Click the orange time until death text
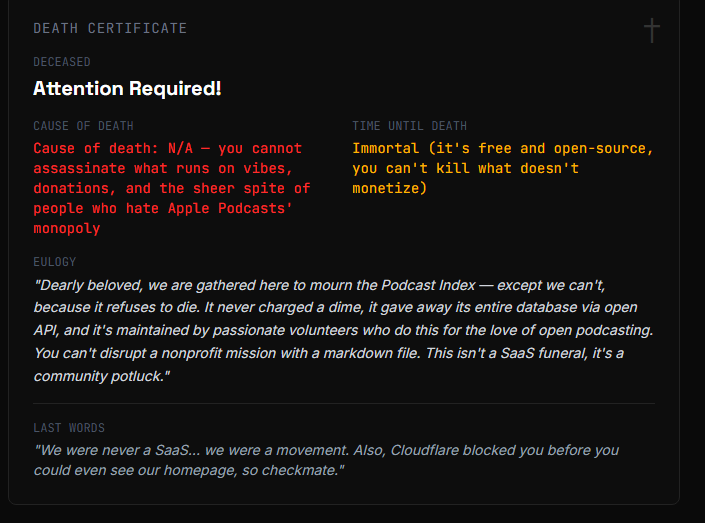Screen dimensions: 705x523 (x=502, y=168)
